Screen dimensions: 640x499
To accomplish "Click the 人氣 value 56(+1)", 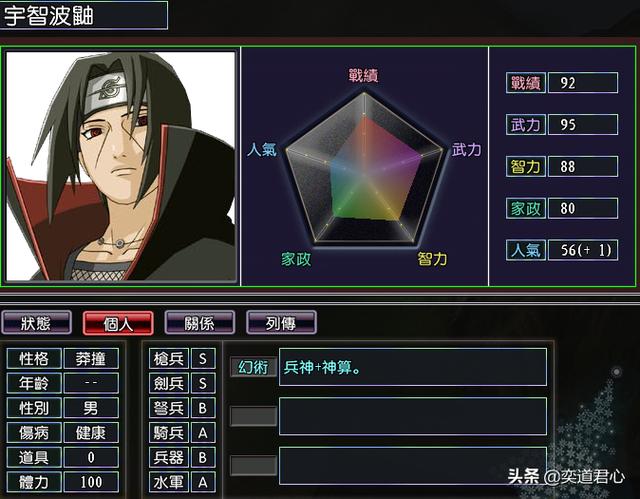I will [582, 250].
